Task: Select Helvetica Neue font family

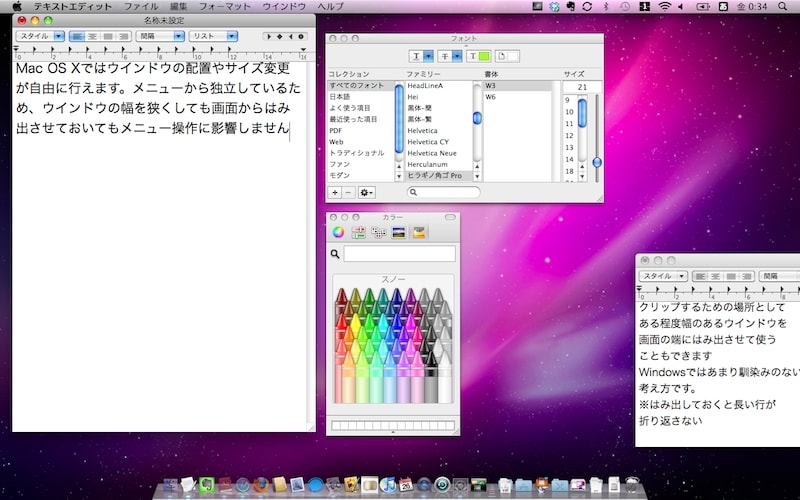Action: [x=432, y=153]
